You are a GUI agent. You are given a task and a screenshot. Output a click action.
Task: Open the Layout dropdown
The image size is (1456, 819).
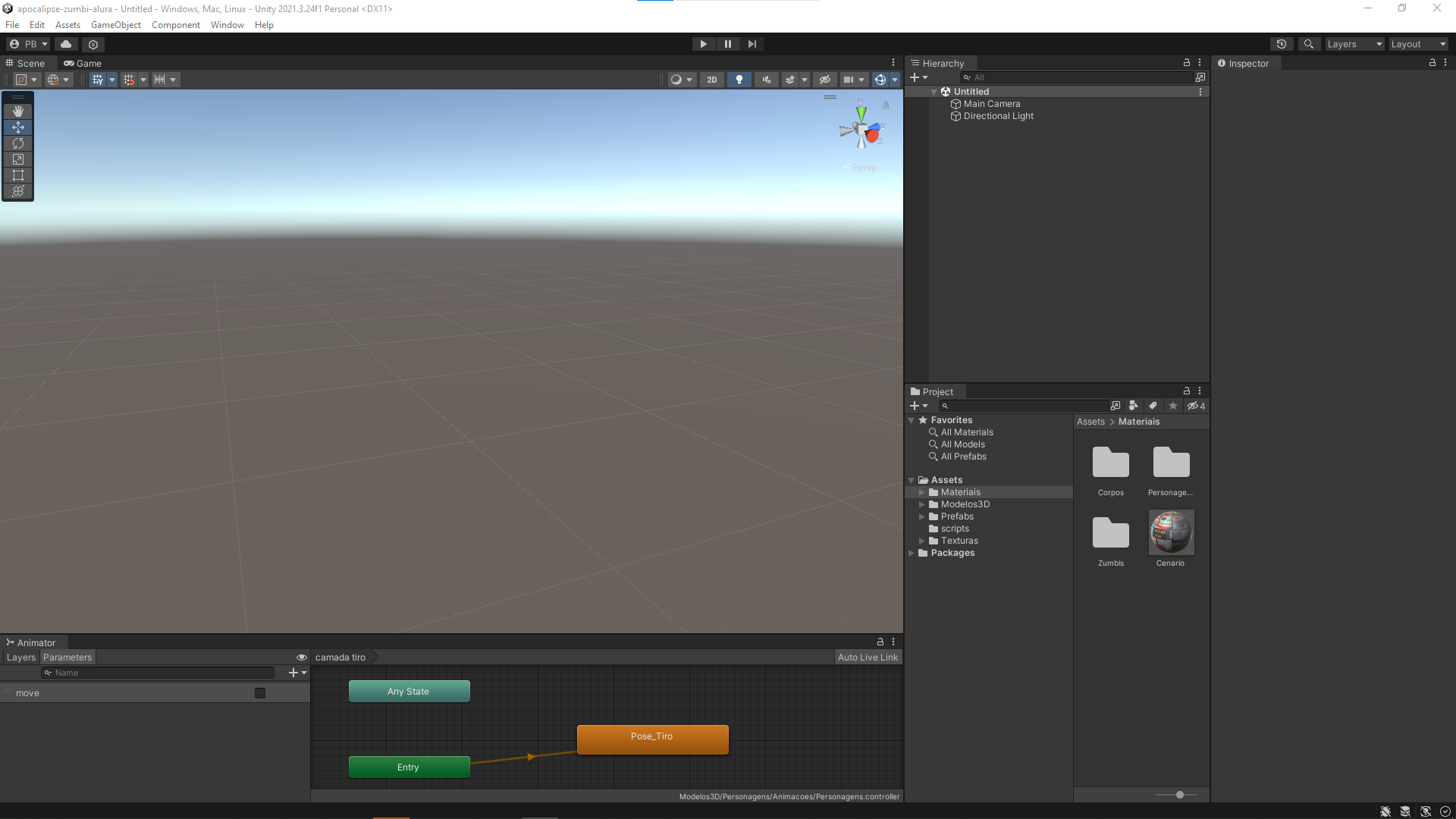[1418, 44]
